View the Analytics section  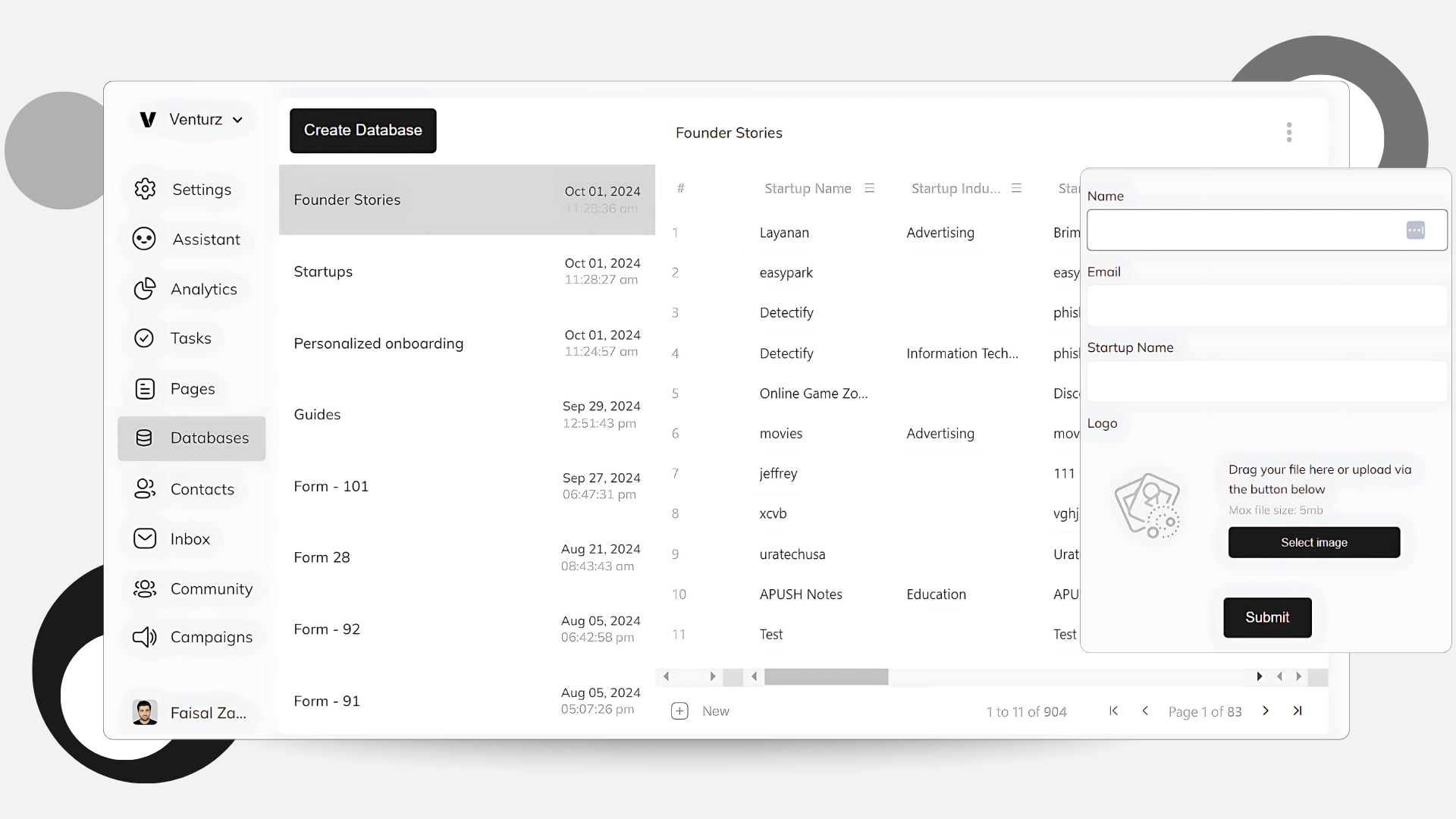tap(203, 289)
